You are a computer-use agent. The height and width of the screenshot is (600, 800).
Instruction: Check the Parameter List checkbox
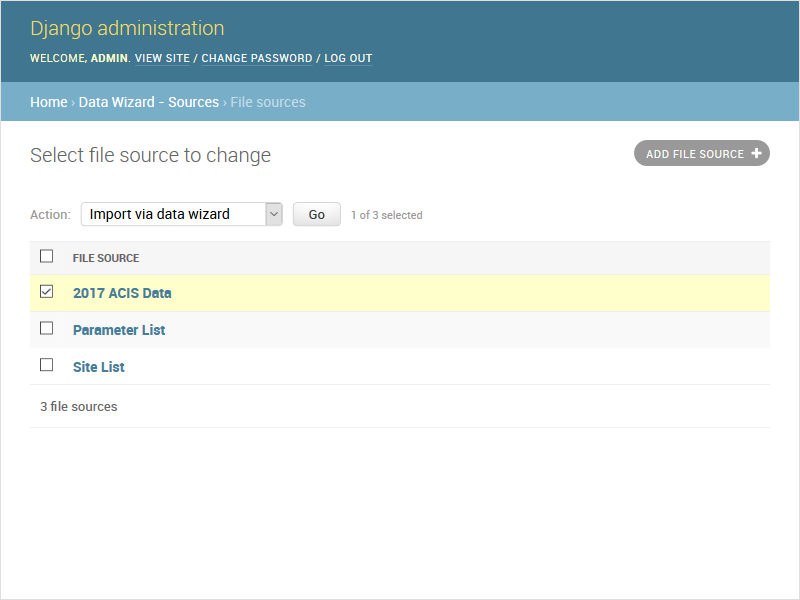(x=46, y=329)
